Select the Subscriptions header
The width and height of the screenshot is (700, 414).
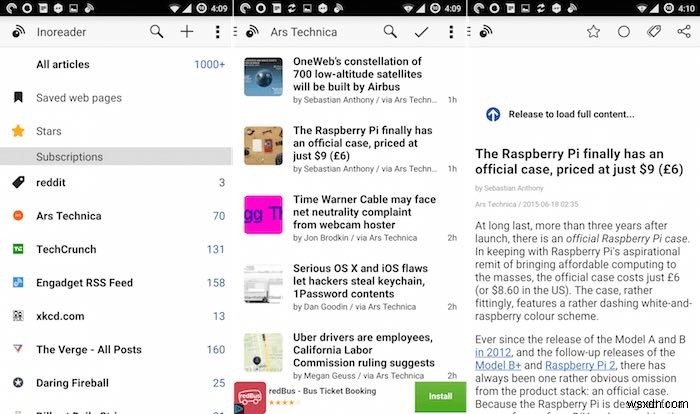[116, 157]
